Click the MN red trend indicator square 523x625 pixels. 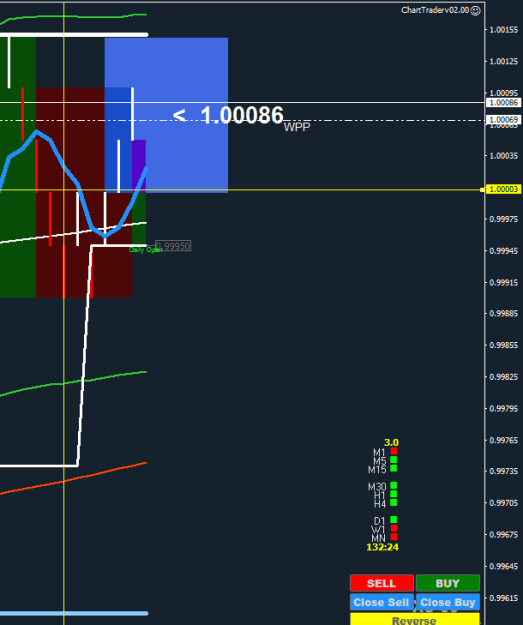pos(394,537)
